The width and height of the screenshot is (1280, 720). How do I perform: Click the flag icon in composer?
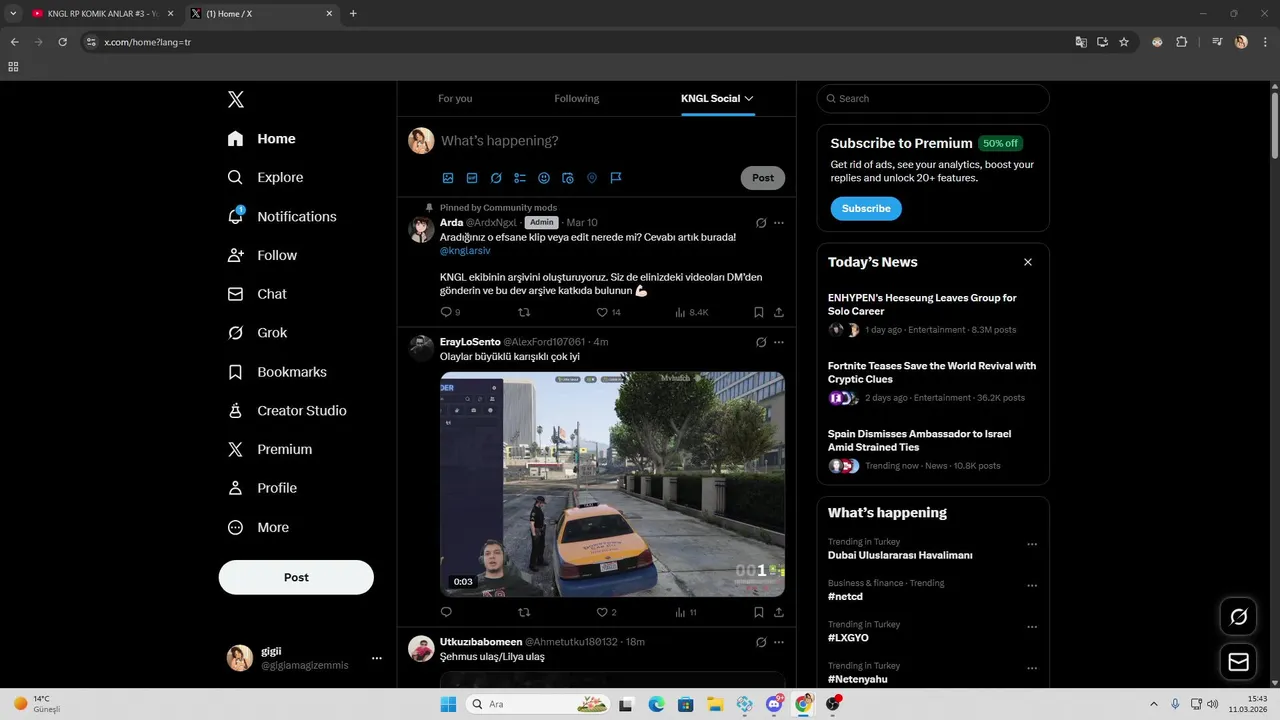point(616,178)
